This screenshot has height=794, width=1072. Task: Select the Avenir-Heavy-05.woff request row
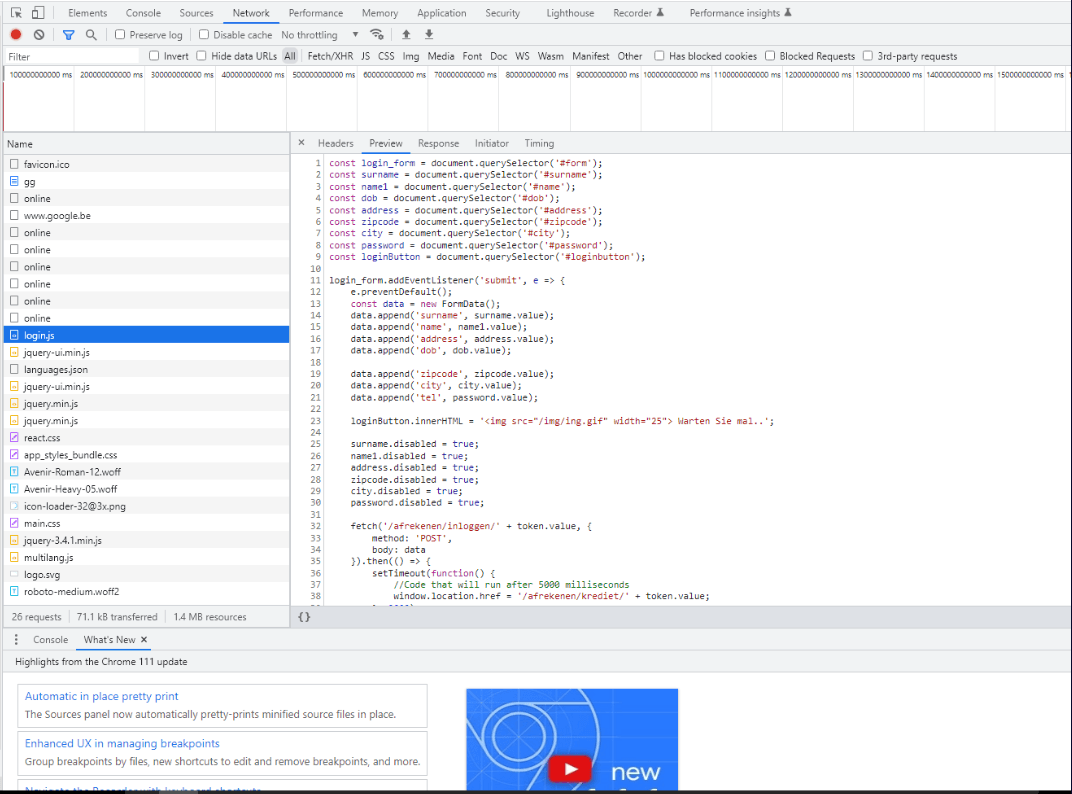(x=146, y=489)
